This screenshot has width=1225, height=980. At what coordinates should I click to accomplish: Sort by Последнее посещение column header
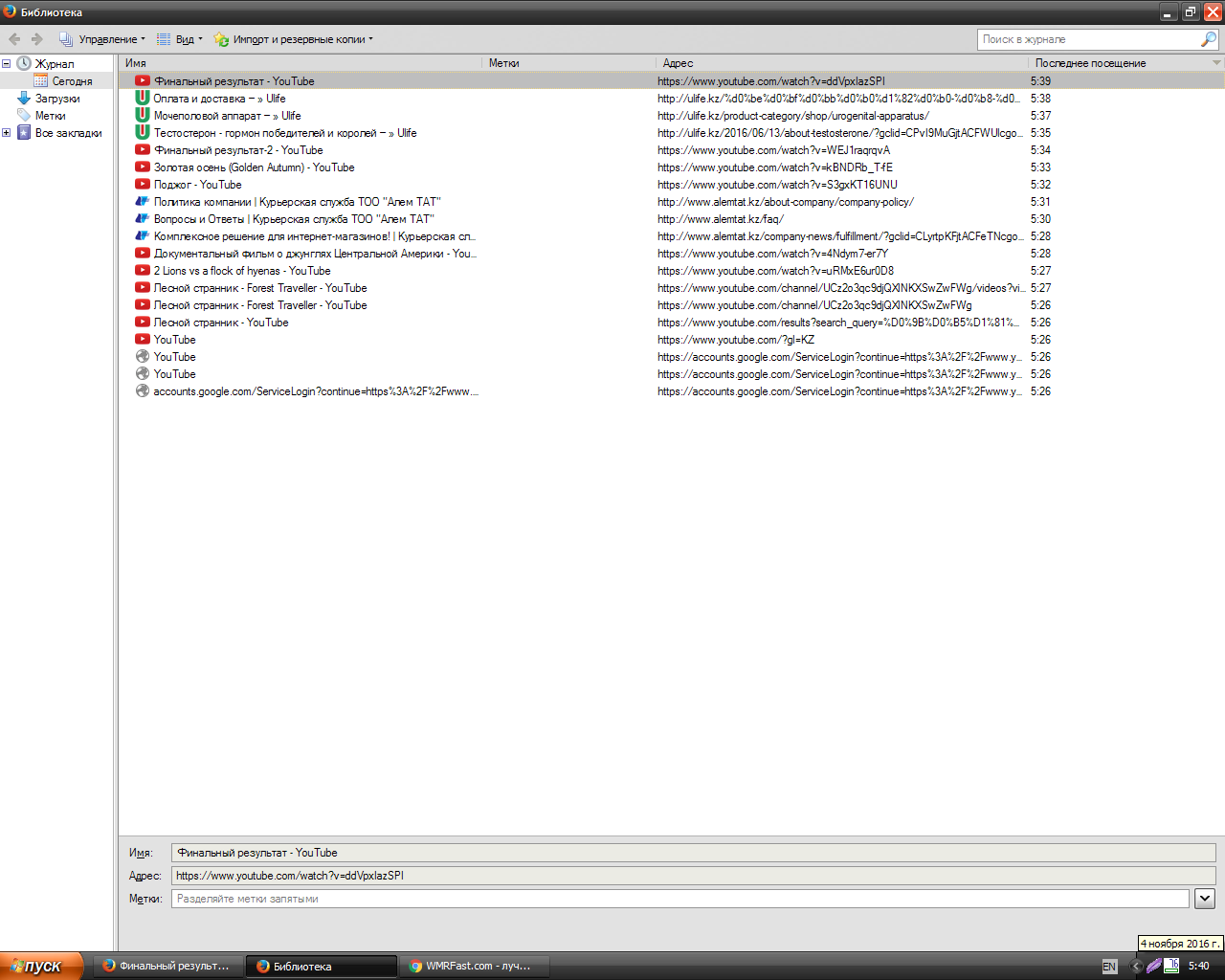(1118, 63)
